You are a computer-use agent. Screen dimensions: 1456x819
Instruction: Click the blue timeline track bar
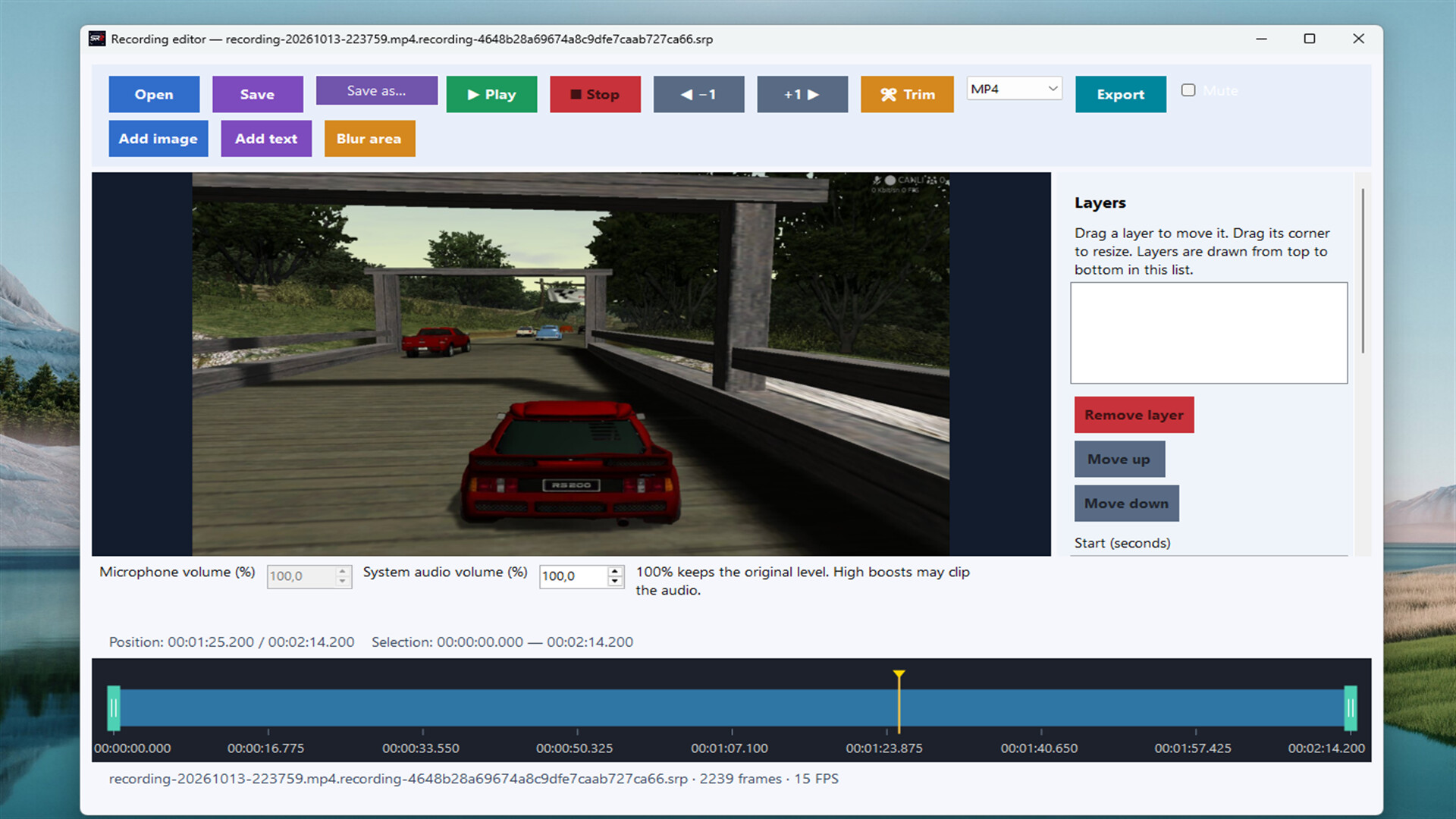pos(732,708)
